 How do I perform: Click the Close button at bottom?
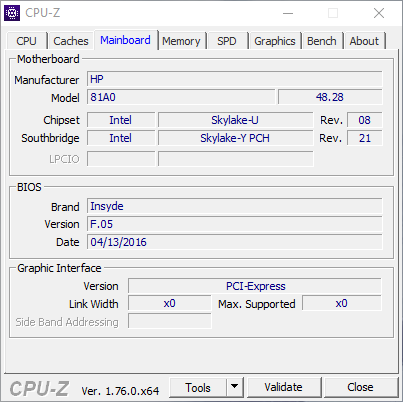click(360, 387)
